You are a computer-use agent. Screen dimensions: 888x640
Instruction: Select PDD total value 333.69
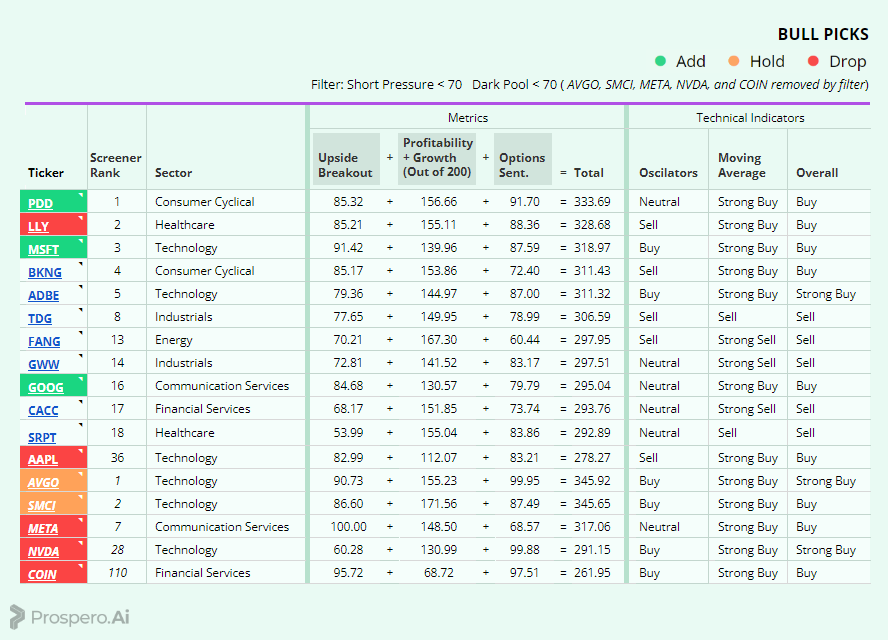[x=592, y=202]
